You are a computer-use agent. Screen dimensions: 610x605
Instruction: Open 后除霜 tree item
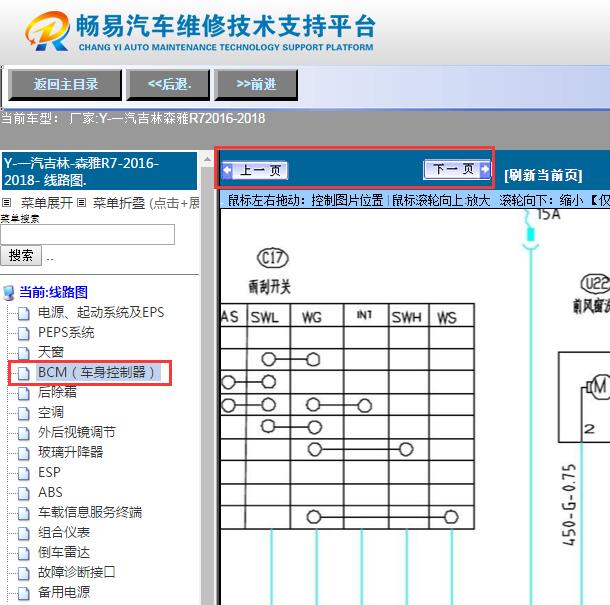(57, 392)
